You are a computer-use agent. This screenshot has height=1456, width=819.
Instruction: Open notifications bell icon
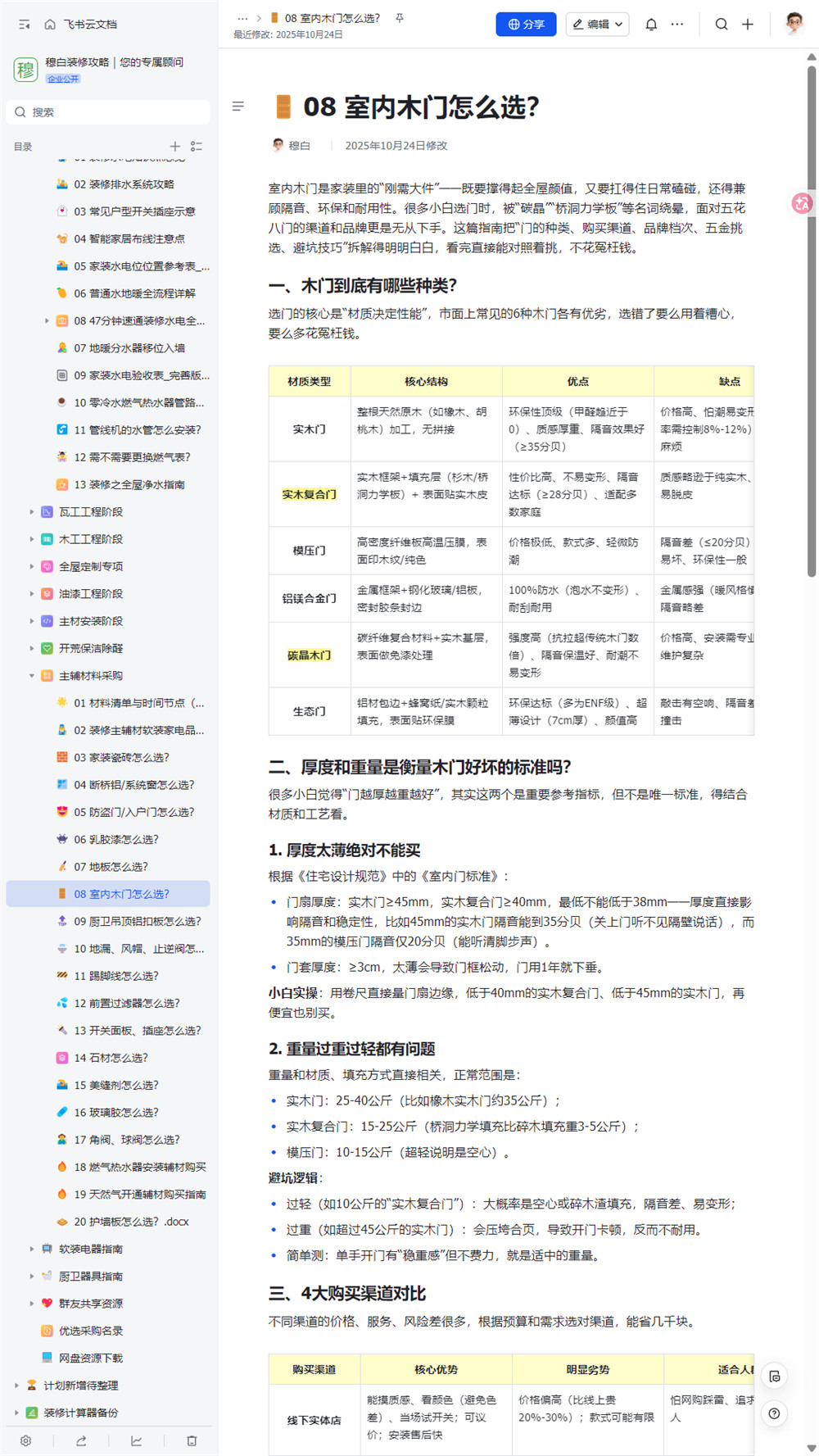pos(651,25)
